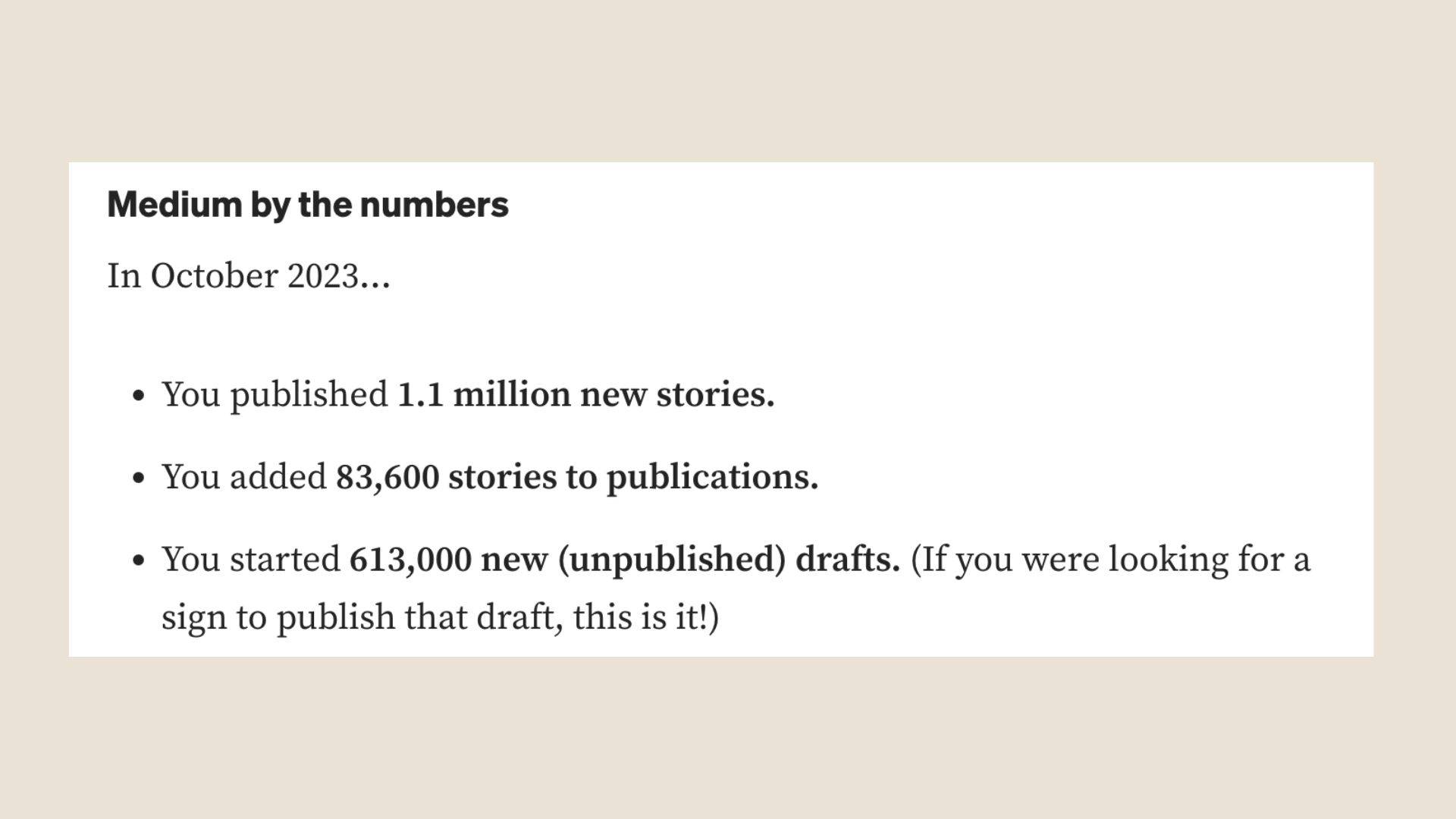Image resolution: width=1456 pixels, height=819 pixels.
Task: Click the first bullet point marker
Action: point(138,396)
